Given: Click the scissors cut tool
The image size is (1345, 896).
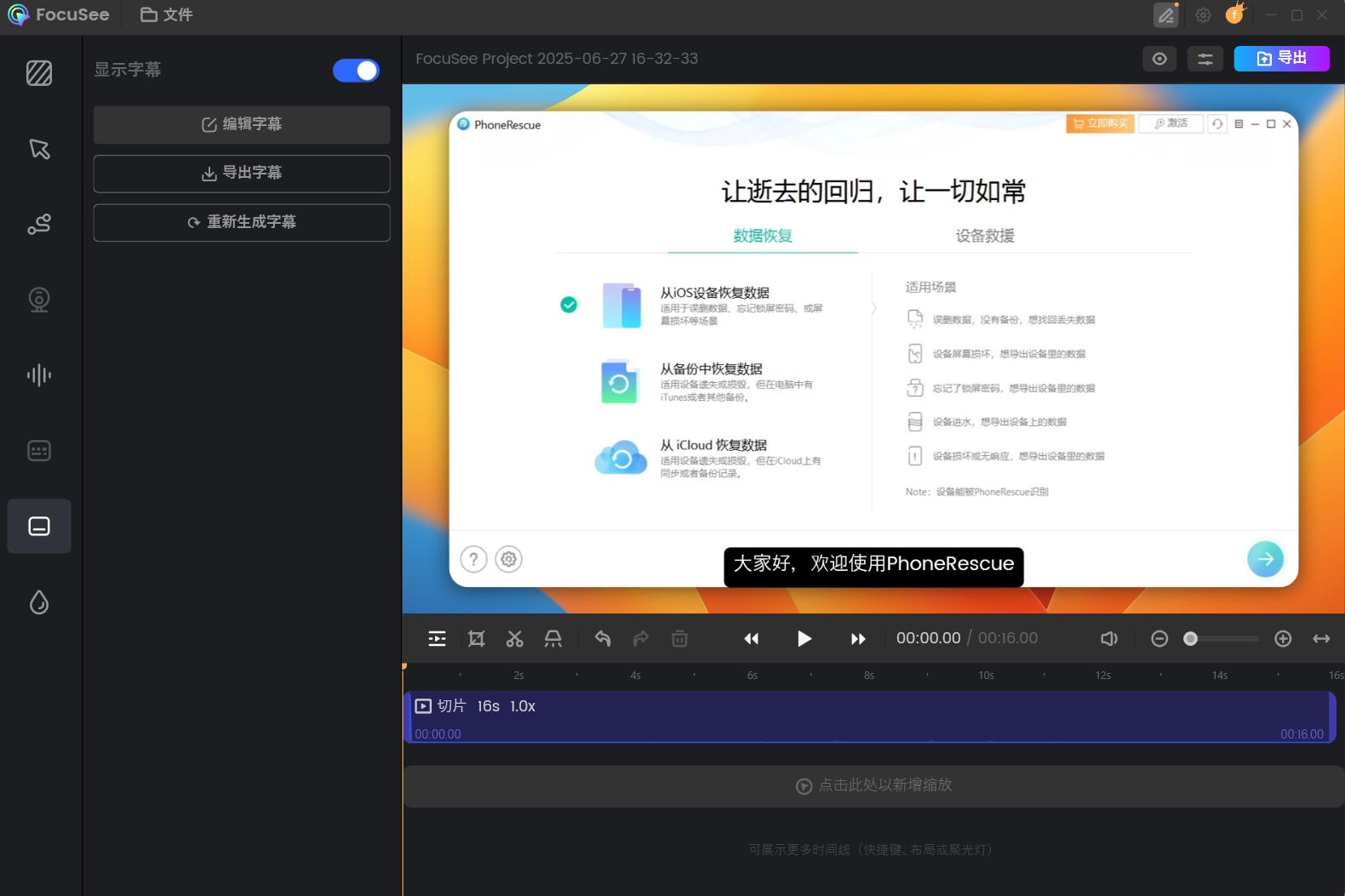Looking at the screenshot, I should (x=515, y=638).
